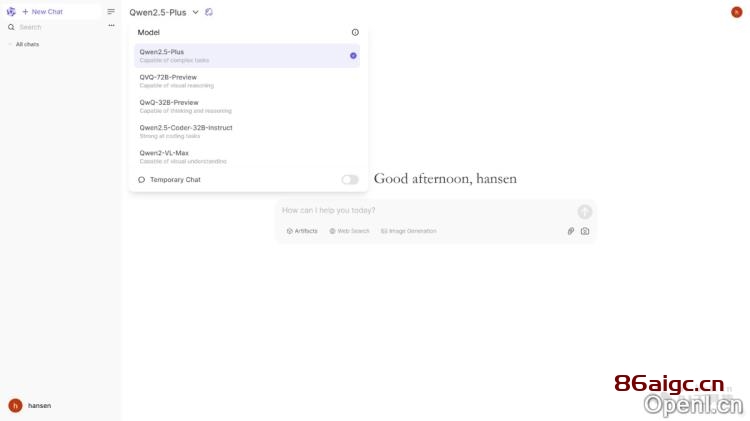
Task: Send message with the arrow button
Action: pos(585,211)
